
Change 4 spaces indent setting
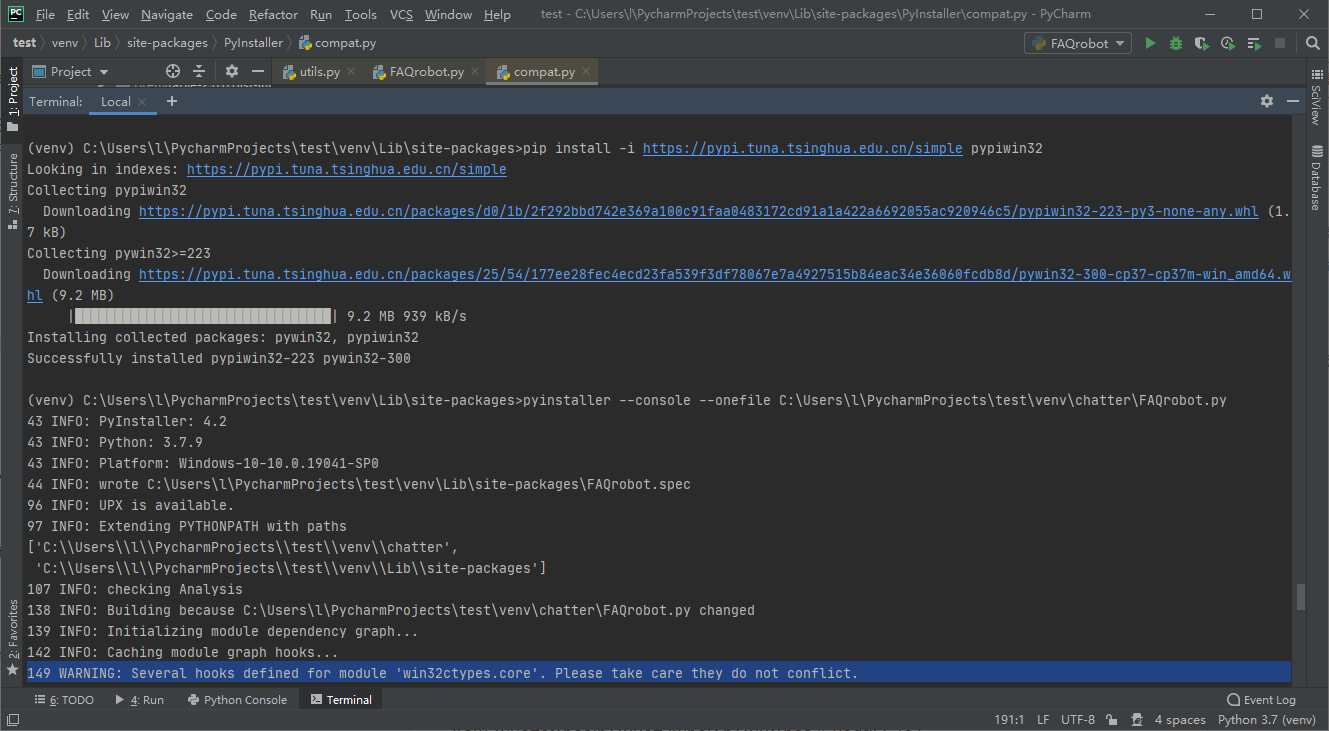click(x=1180, y=720)
